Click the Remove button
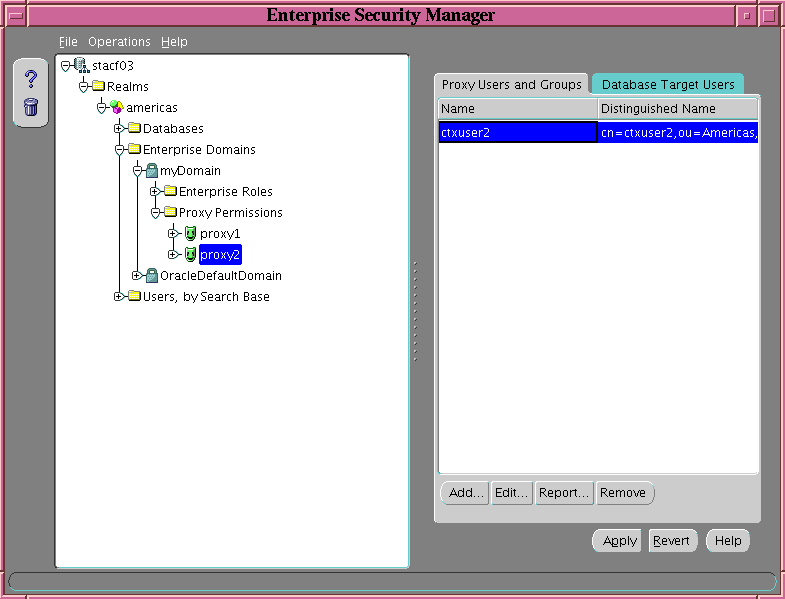The image size is (785, 599). click(625, 493)
